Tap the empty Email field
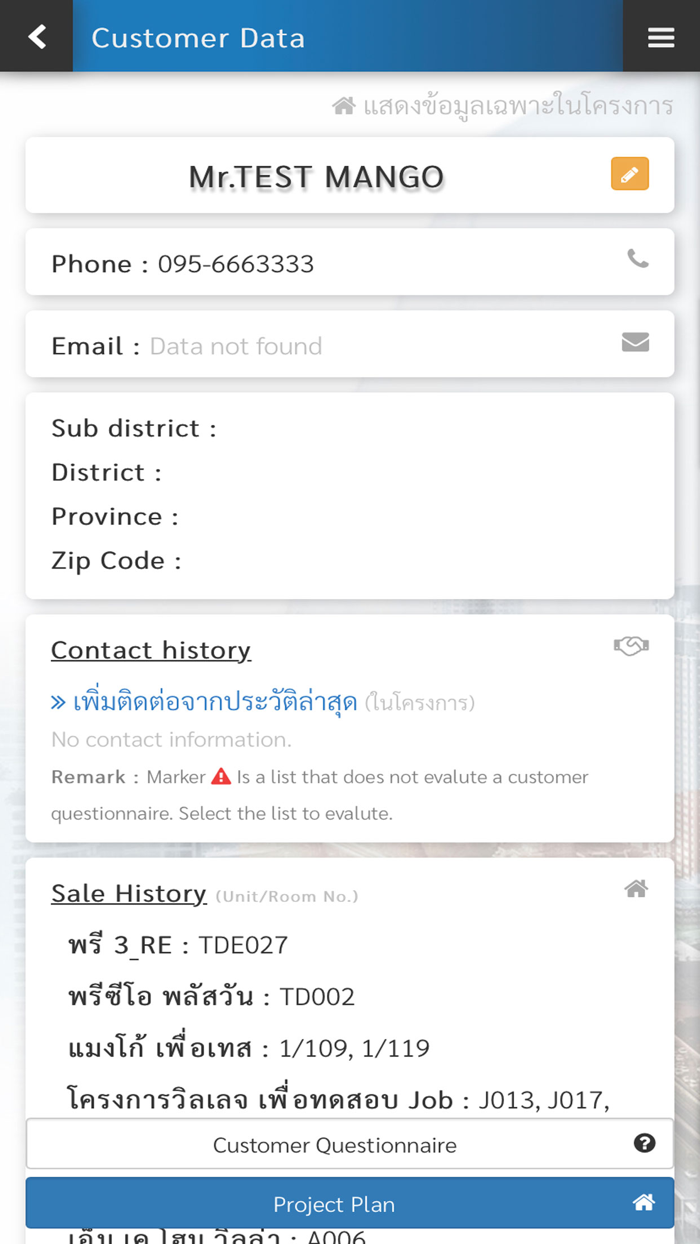The height and width of the screenshot is (1244, 700). tap(236, 345)
